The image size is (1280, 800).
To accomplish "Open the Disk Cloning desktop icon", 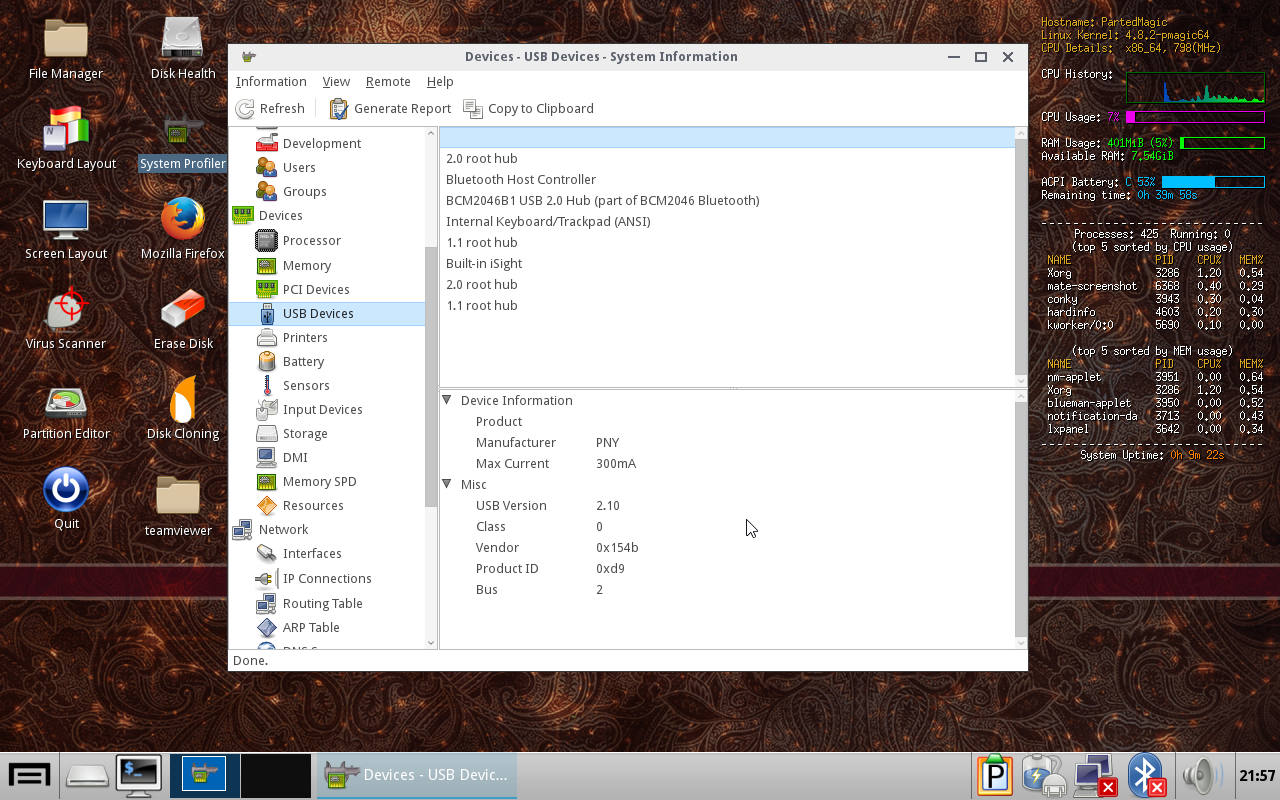I will [183, 408].
